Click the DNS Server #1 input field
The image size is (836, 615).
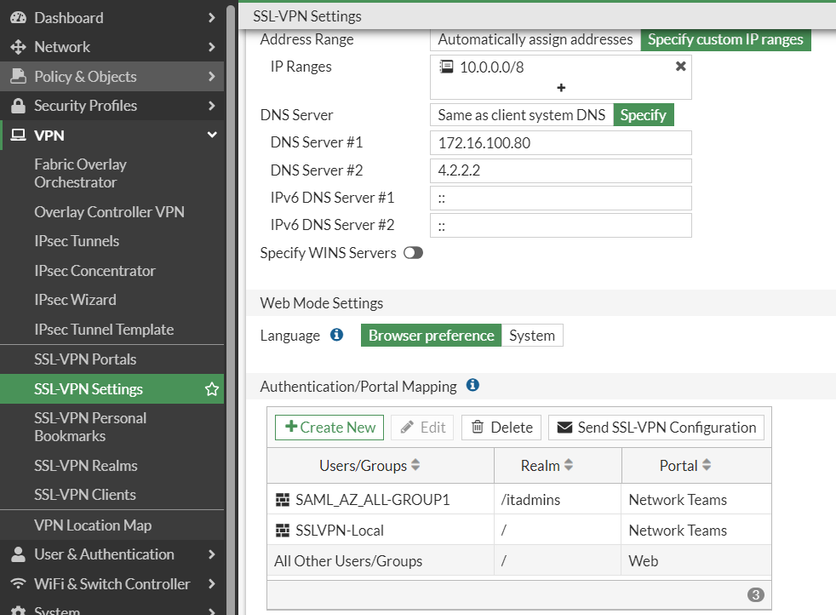coord(561,143)
